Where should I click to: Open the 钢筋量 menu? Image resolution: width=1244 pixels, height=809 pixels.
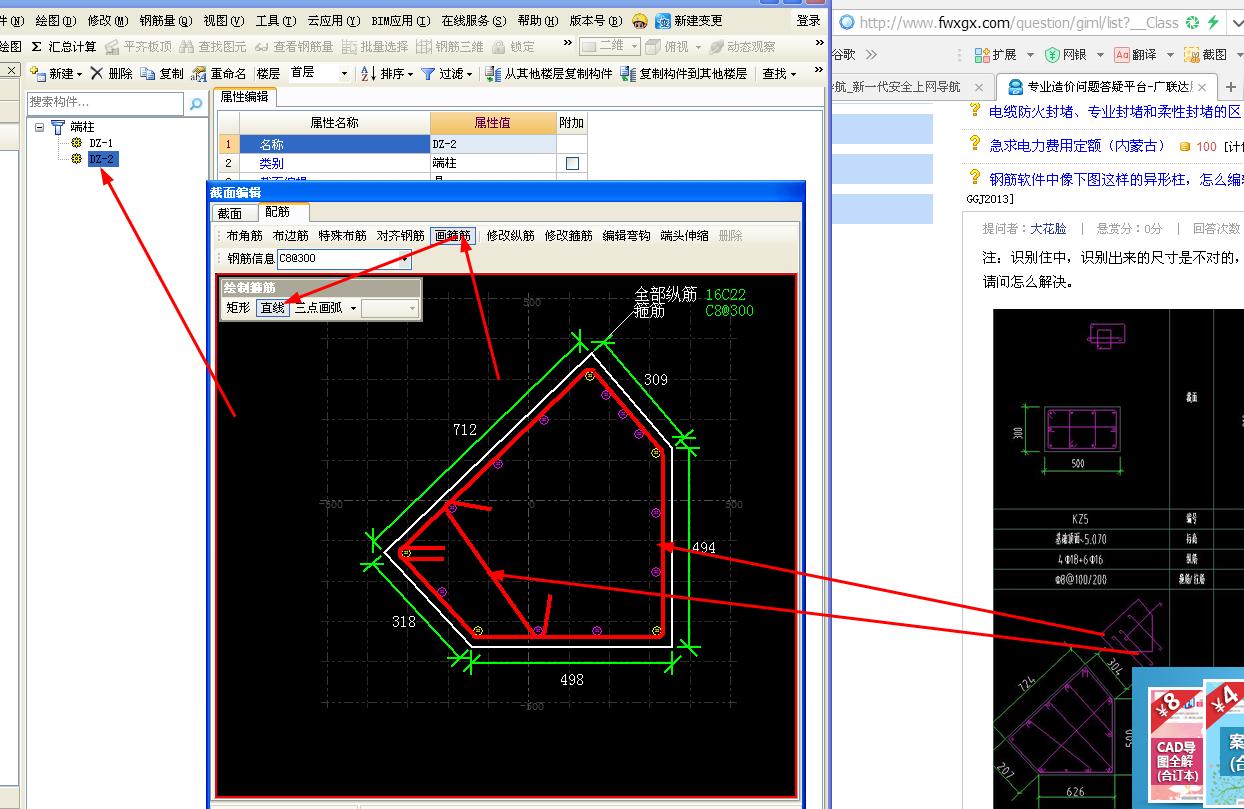[x=166, y=21]
